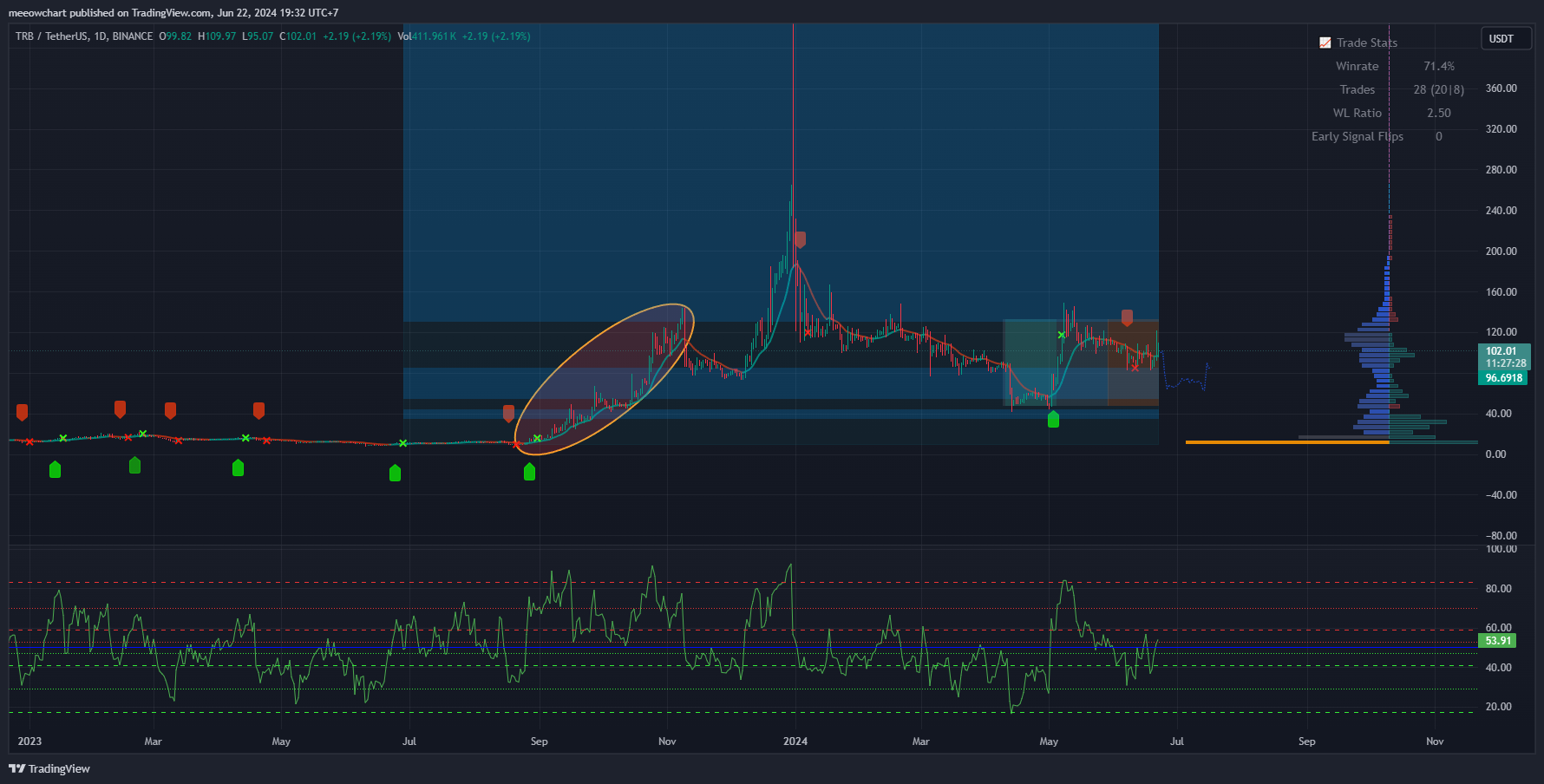Select the orange ellipse drawing on the rally
The image size is (1544, 784).
[605, 380]
